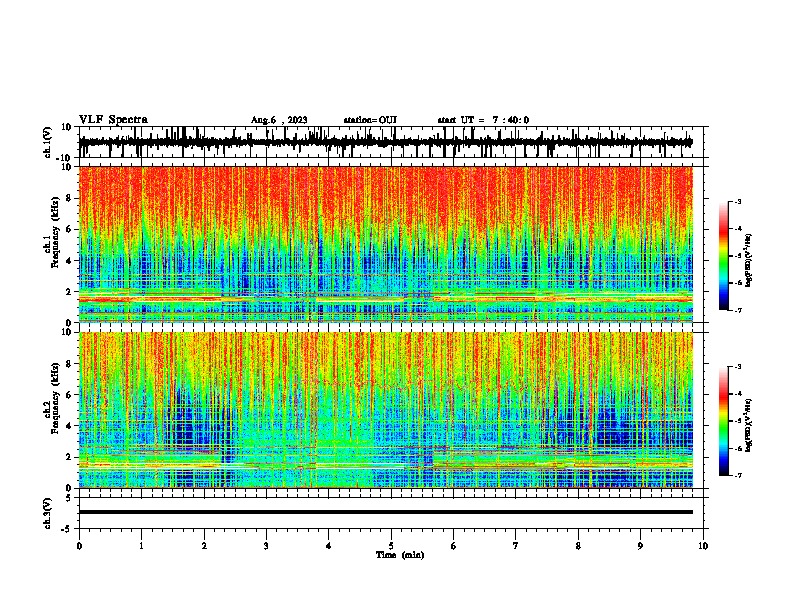Click the log(PSD) unit label beside ch.2 color bar
The height and width of the screenshot is (612, 792).
coord(749,426)
